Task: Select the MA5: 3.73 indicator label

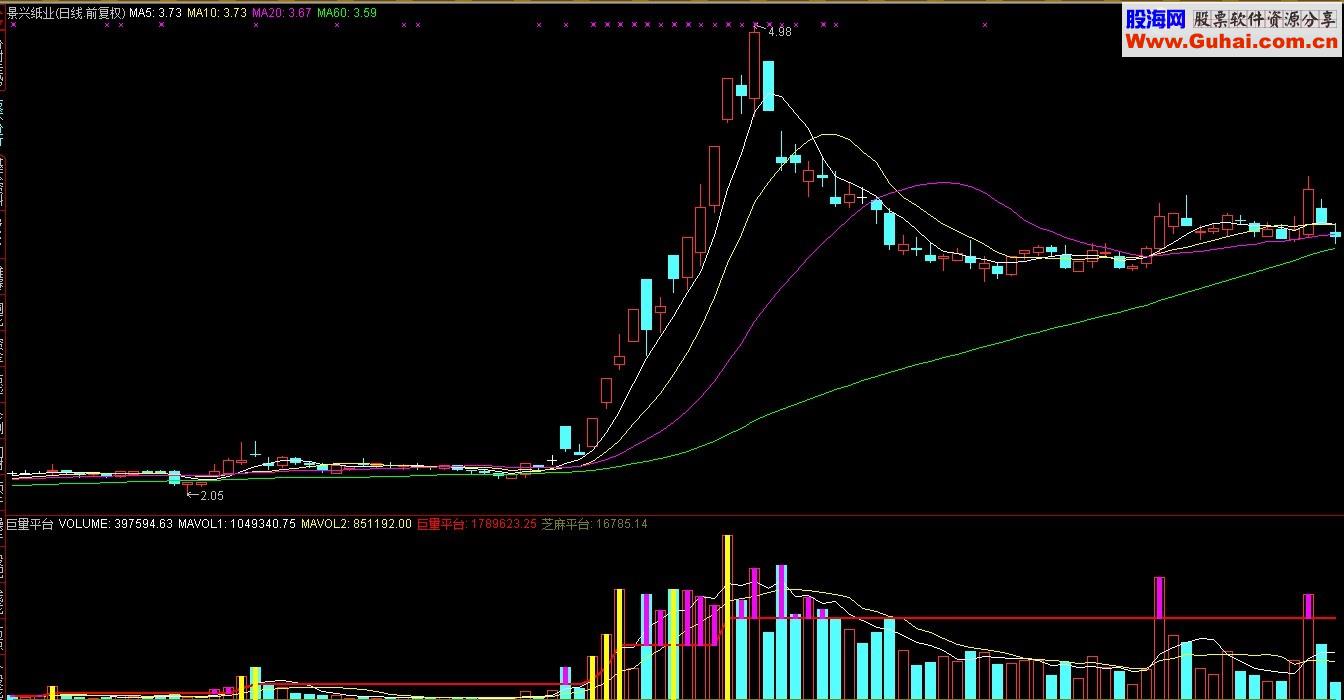Action: pos(155,12)
